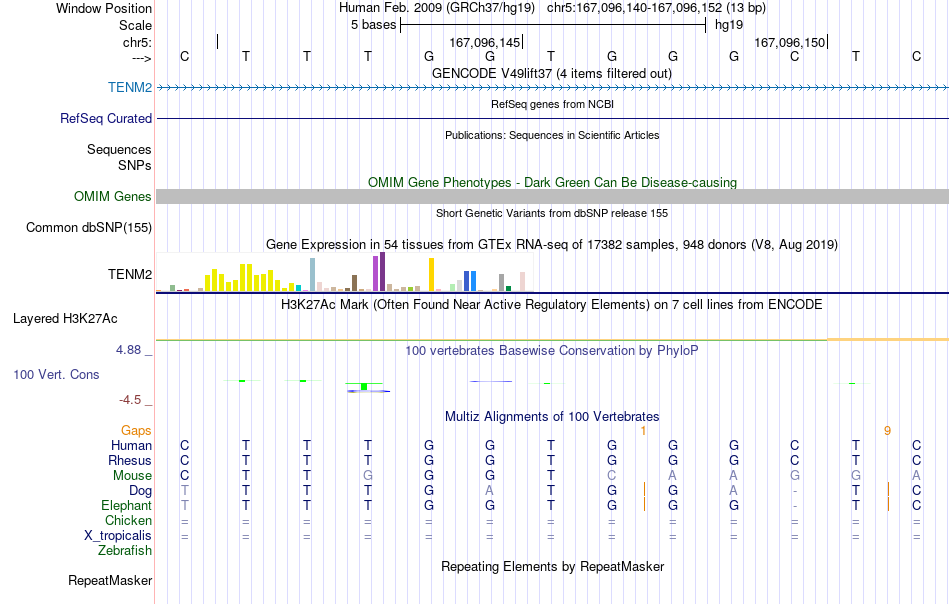Click the orange gap number 1
950x604 pixels.
tap(643, 431)
